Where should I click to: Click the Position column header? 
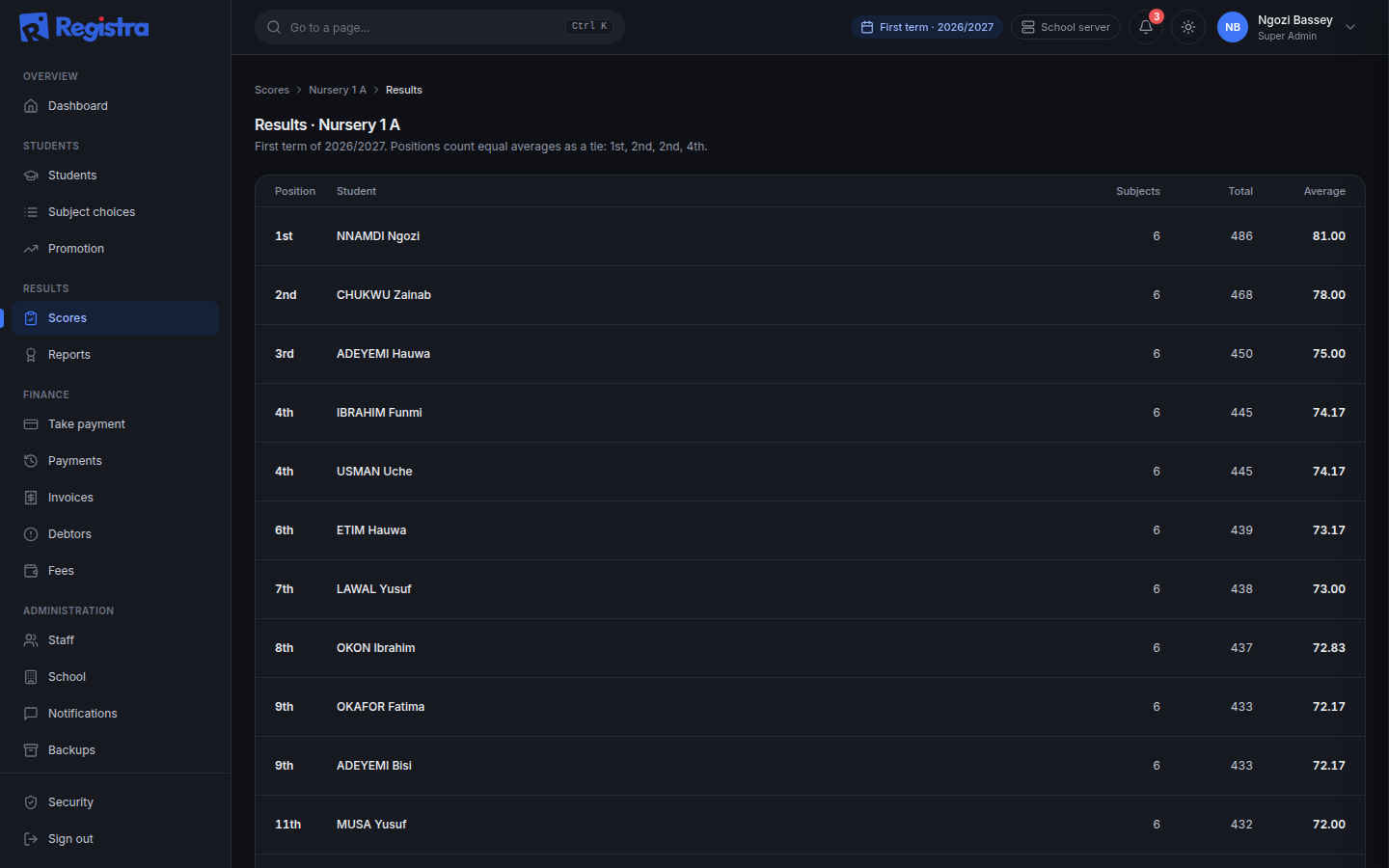(295, 191)
